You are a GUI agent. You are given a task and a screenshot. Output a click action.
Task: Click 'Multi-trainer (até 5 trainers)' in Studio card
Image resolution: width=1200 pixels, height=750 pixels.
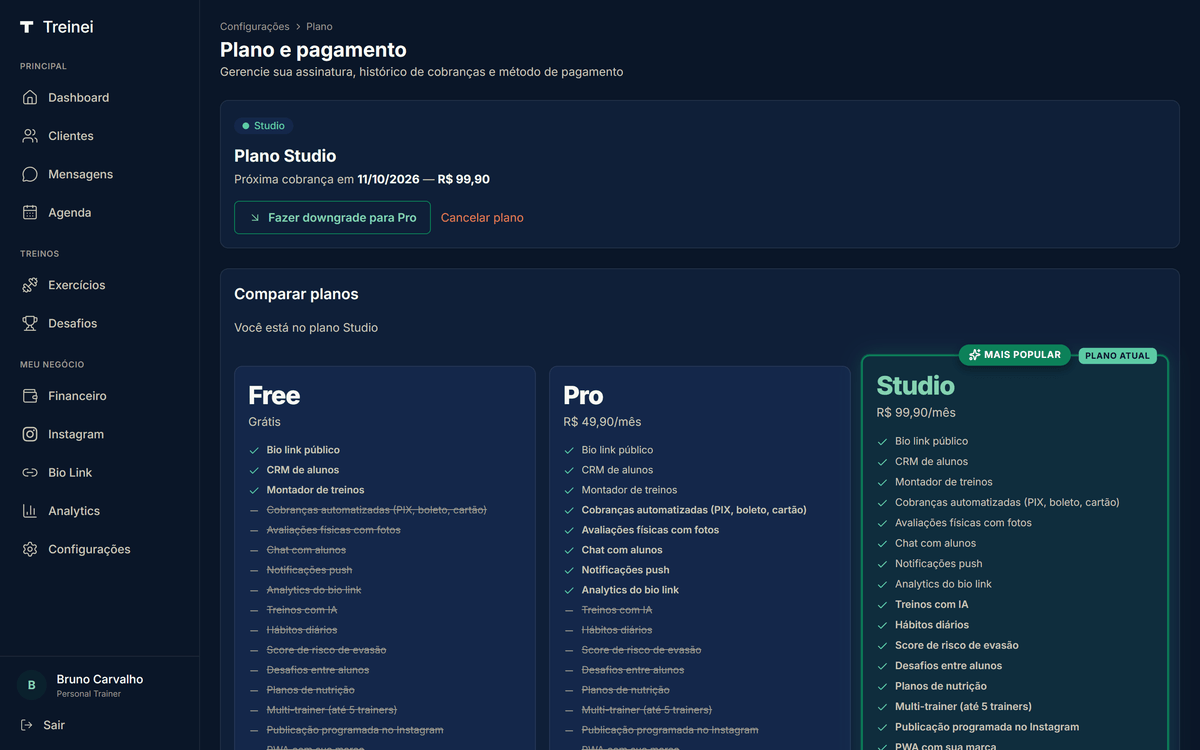click(963, 706)
